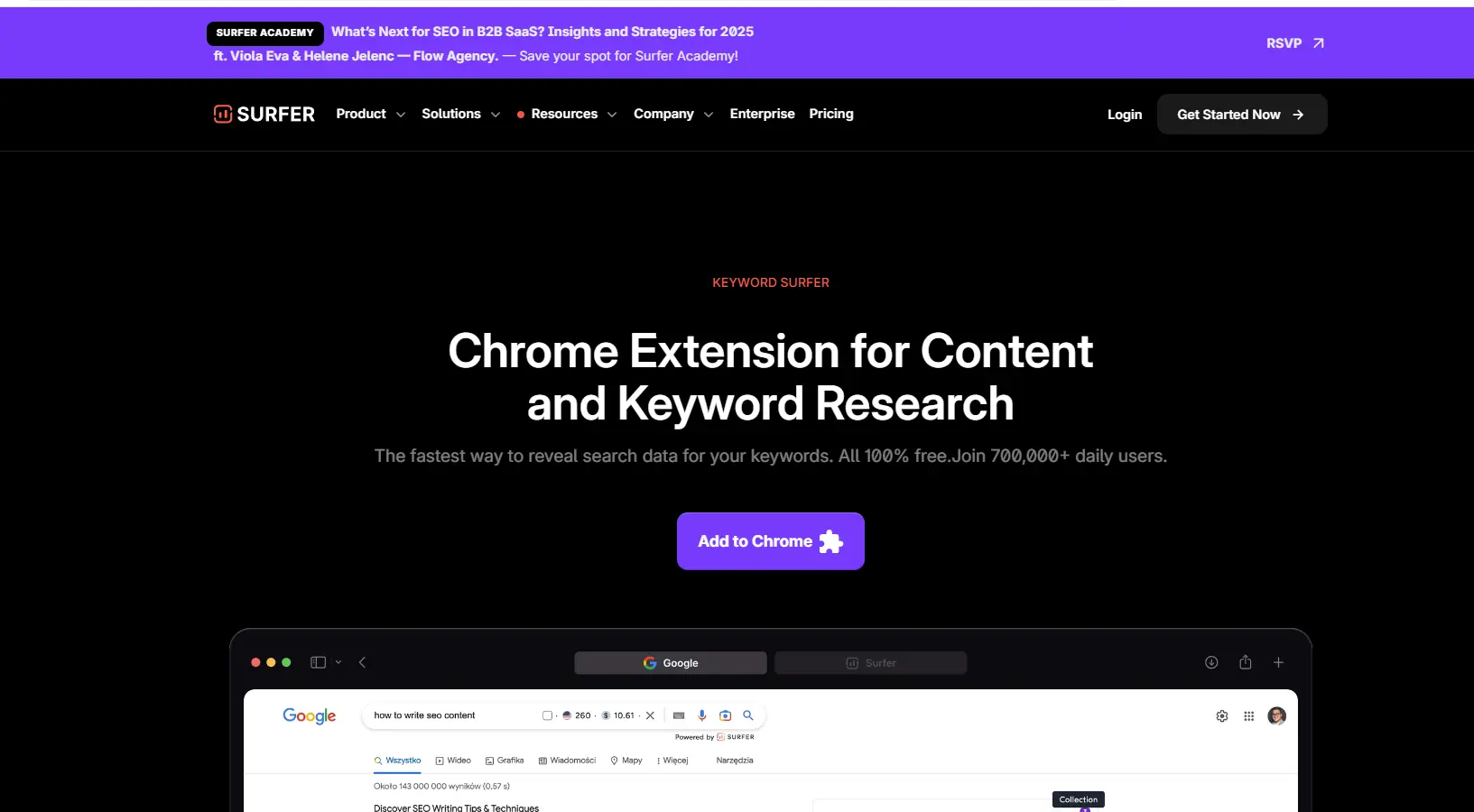Click the 'Powered by SURFER' label

pos(715,737)
